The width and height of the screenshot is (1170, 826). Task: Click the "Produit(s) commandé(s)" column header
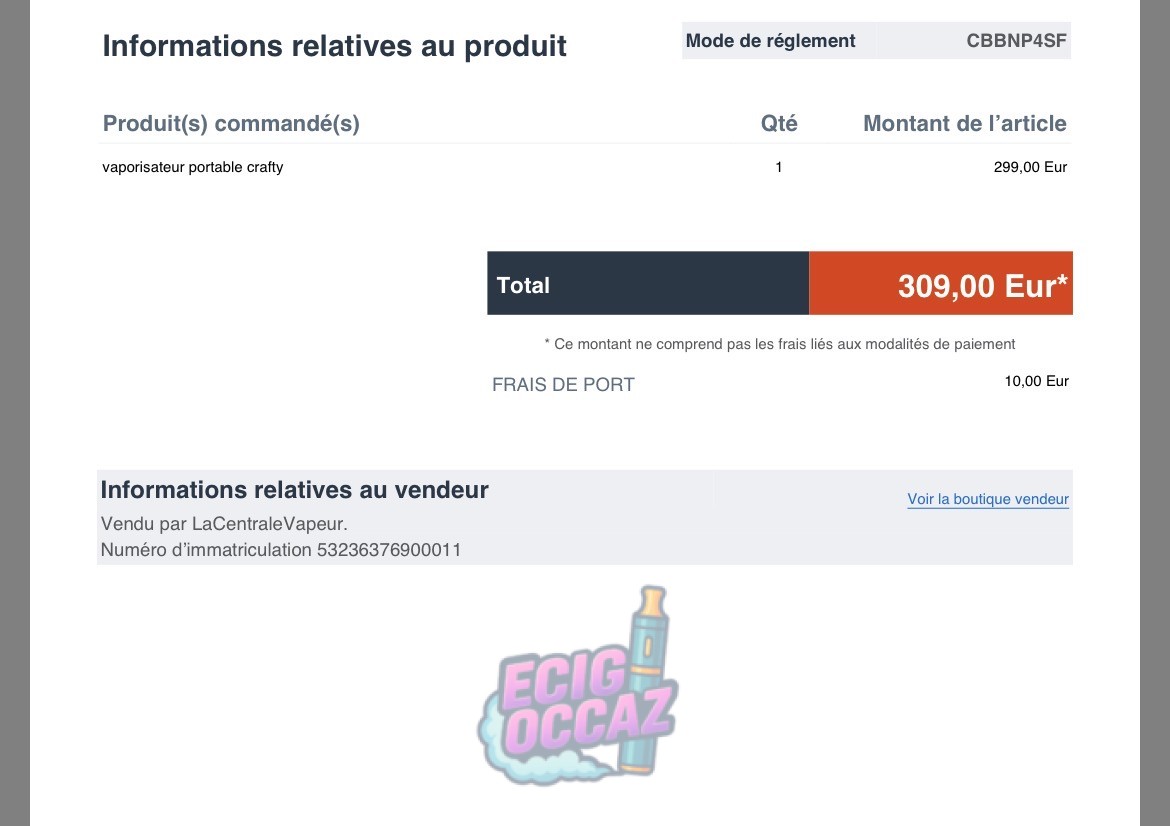tap(231, 124)
